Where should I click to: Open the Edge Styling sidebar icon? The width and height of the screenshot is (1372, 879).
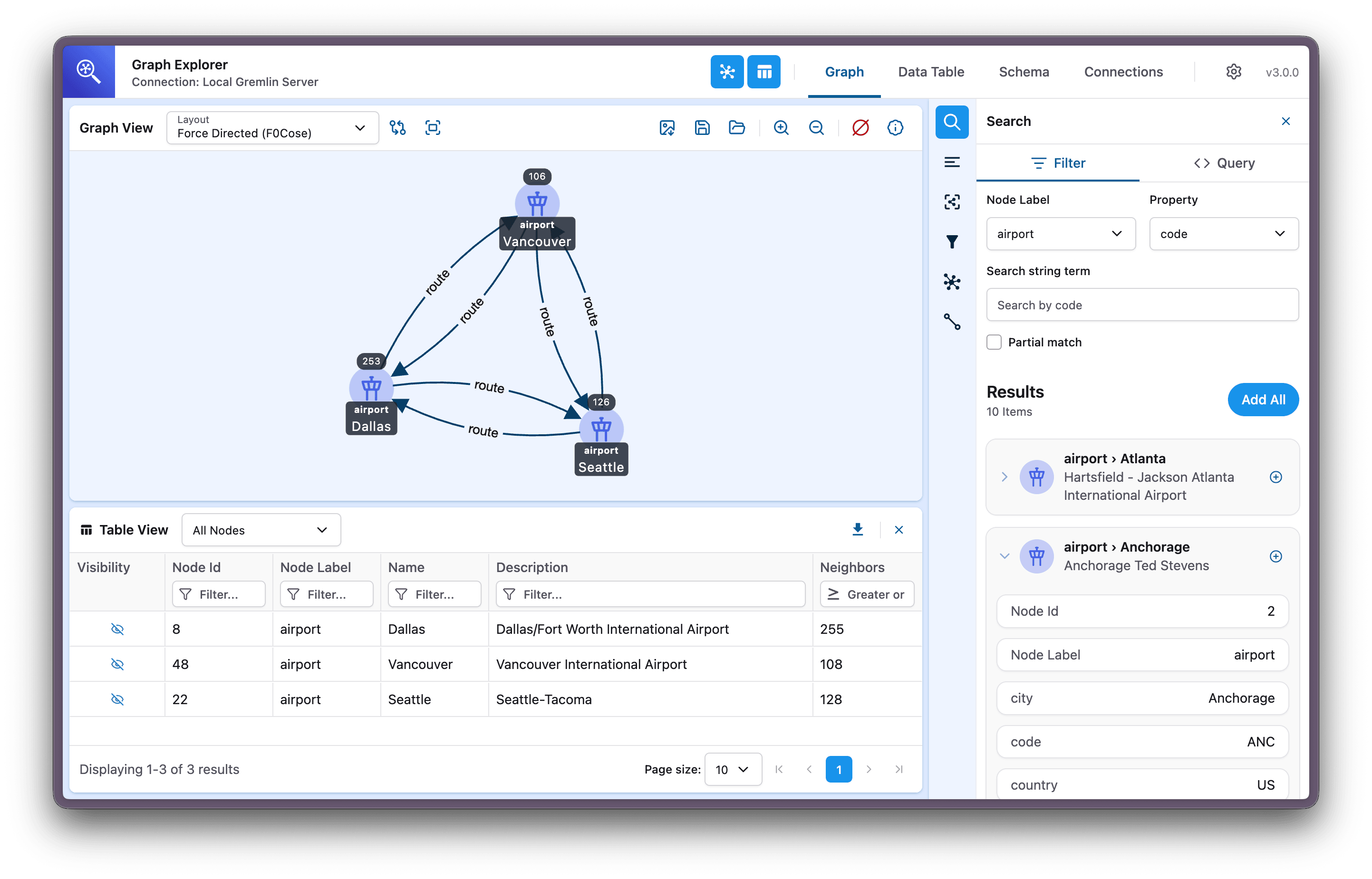click(x=952, y=322)
